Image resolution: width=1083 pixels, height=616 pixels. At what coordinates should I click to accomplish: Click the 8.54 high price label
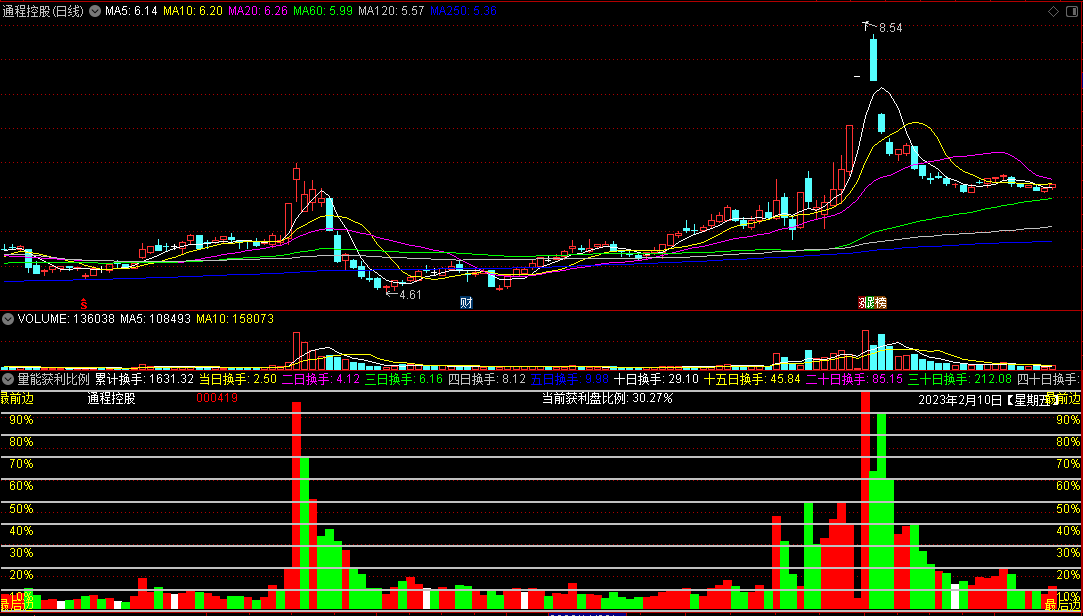point(890,28)
